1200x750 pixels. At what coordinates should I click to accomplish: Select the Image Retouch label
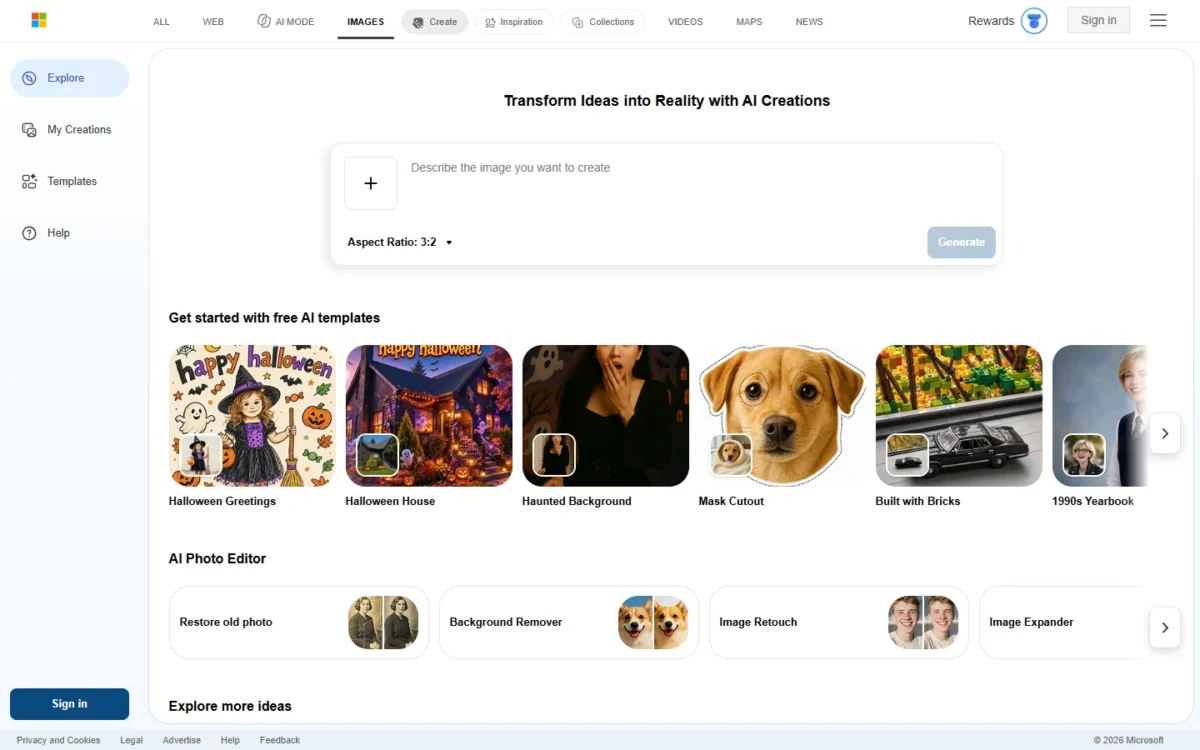(x=758, y=622)
